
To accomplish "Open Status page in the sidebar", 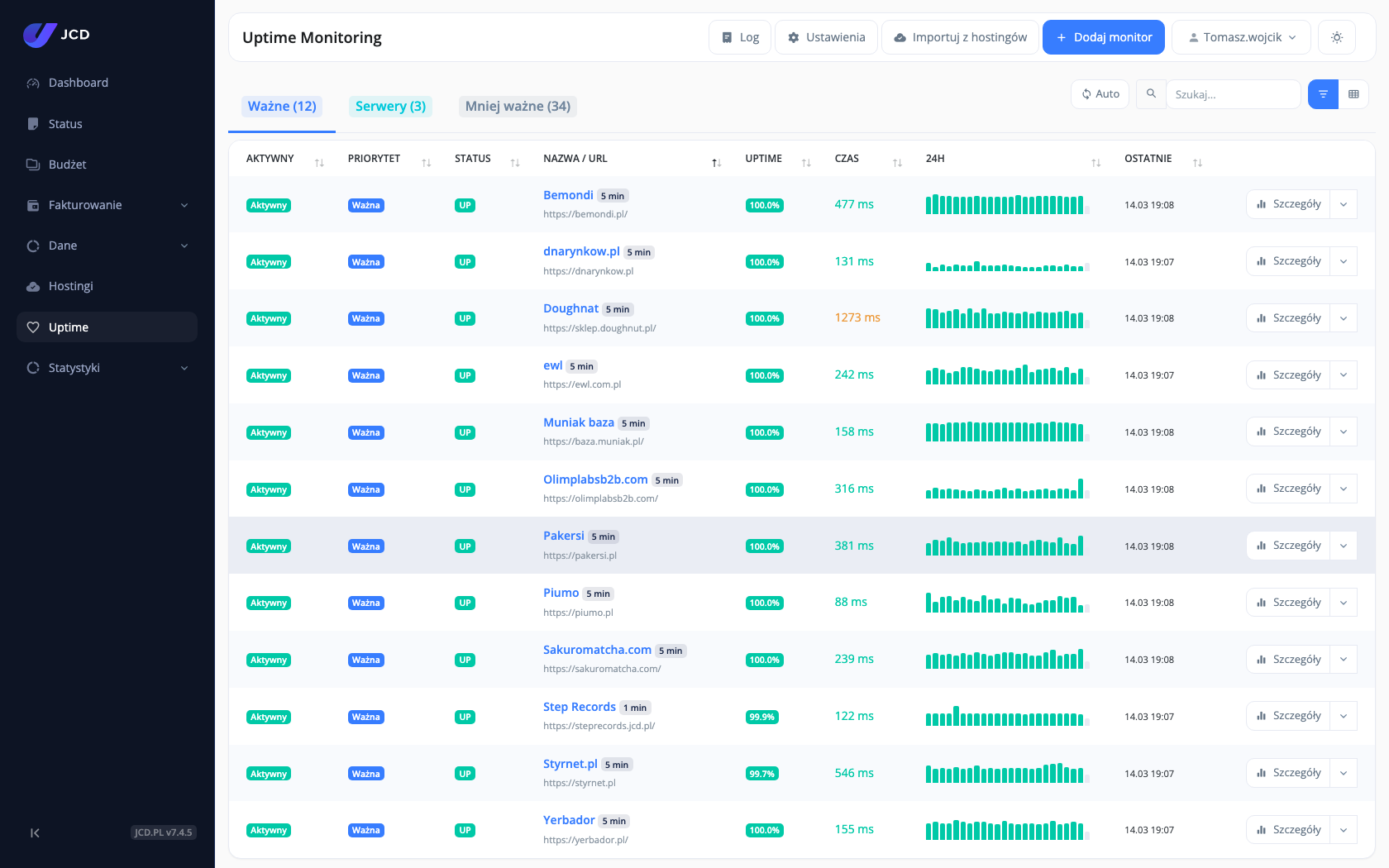I will [107, 124].
